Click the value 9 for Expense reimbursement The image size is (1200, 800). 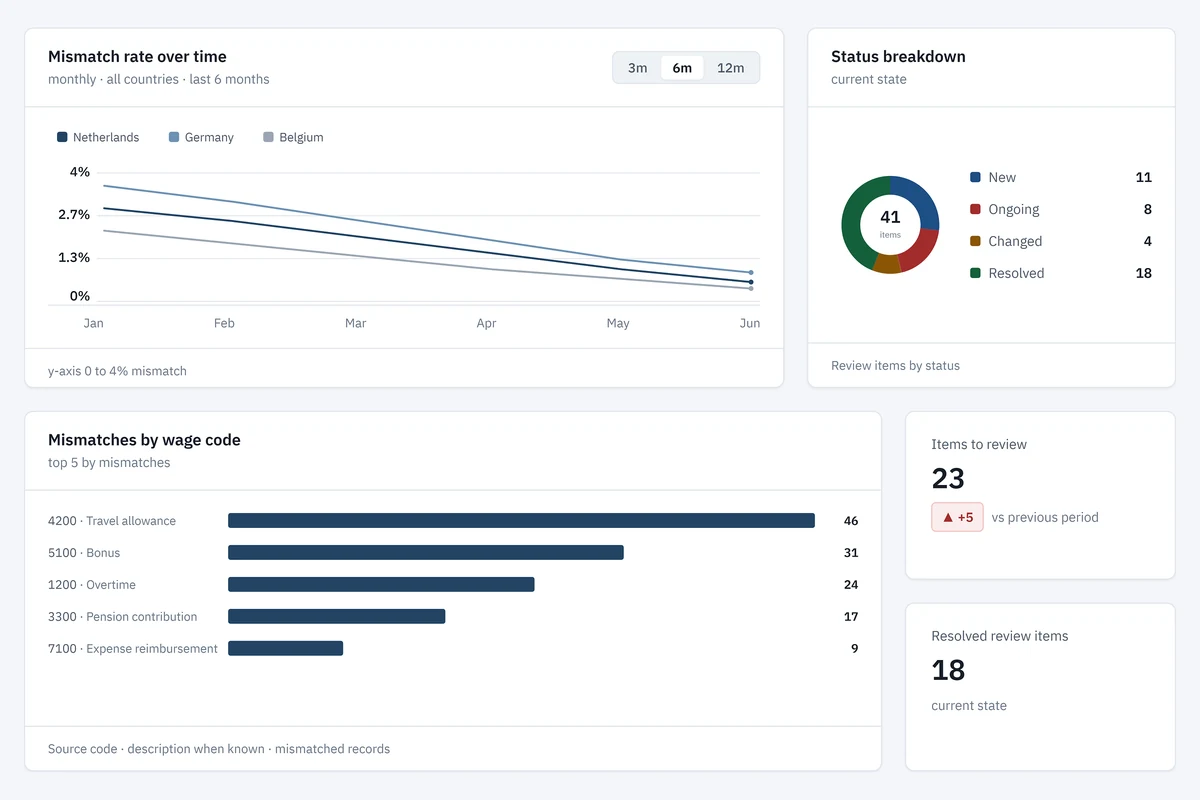click(855, 648)
